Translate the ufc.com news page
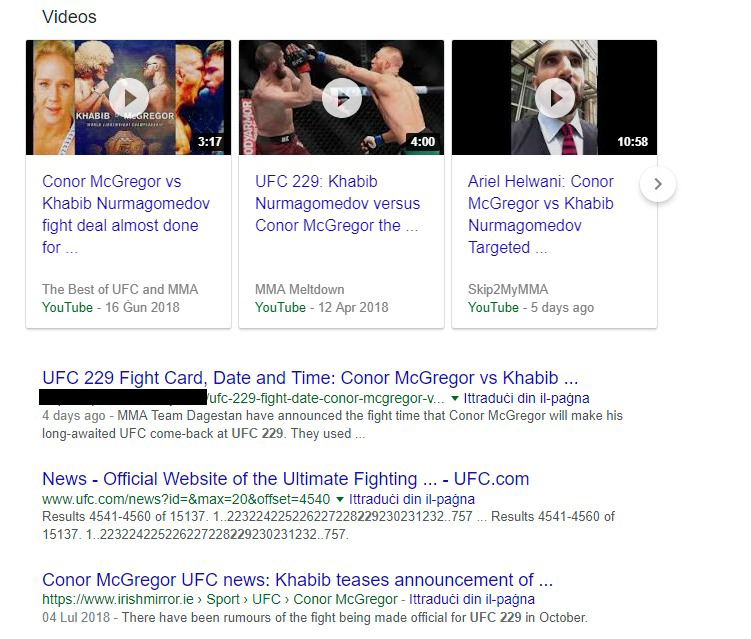The height and width of the screenshot is (639, 751). point(412,499)
